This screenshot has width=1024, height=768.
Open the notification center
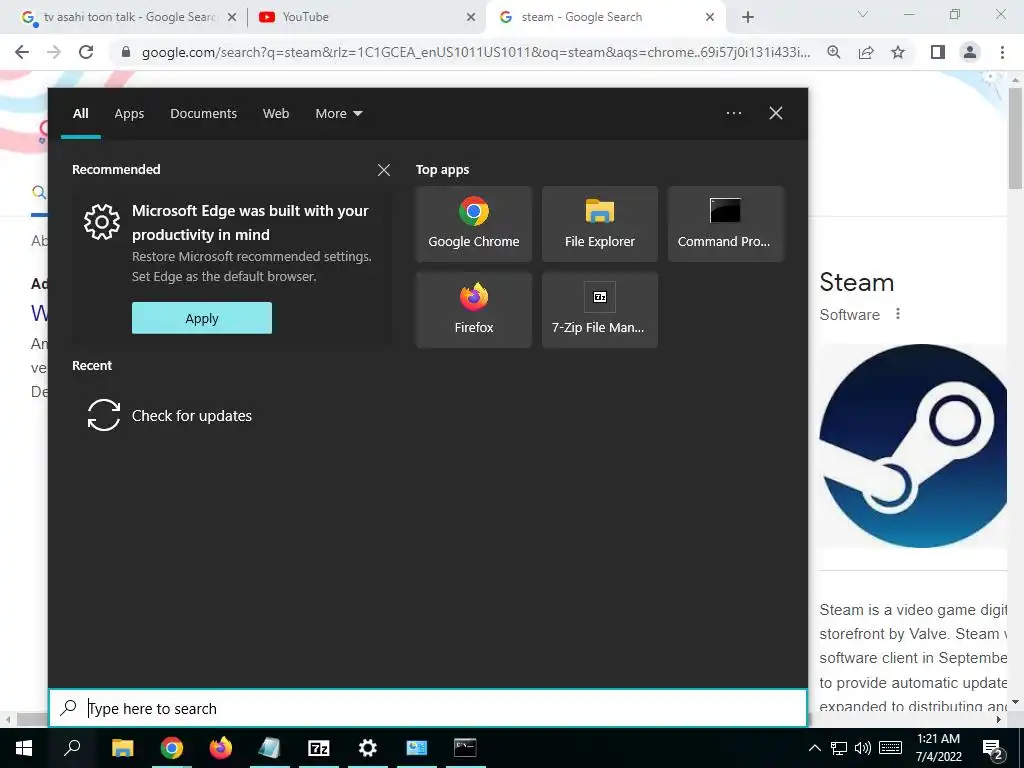pyautogui.click(x=992, y=748)
